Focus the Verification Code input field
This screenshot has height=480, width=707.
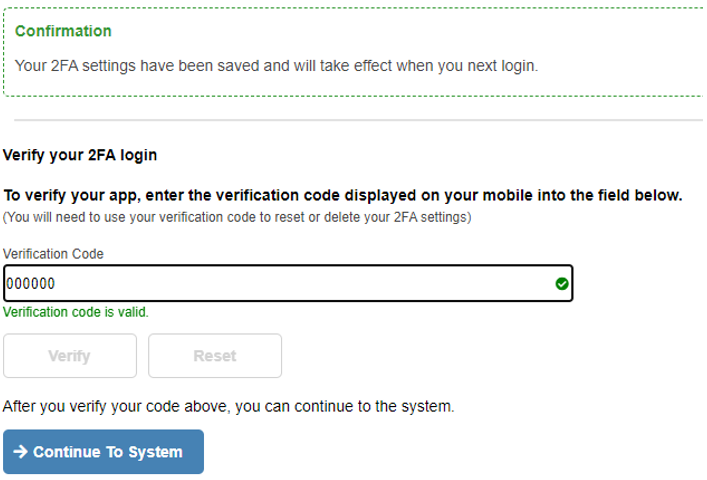click(x=288, y=283)
